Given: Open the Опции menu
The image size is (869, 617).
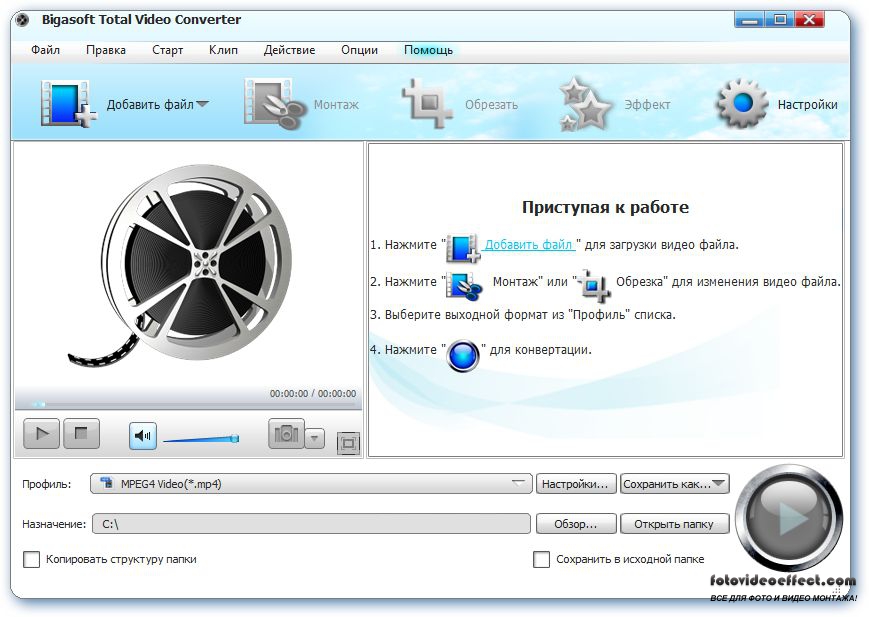Looking at the screenshot, I should pyautogui.click(x=360, y=50).
